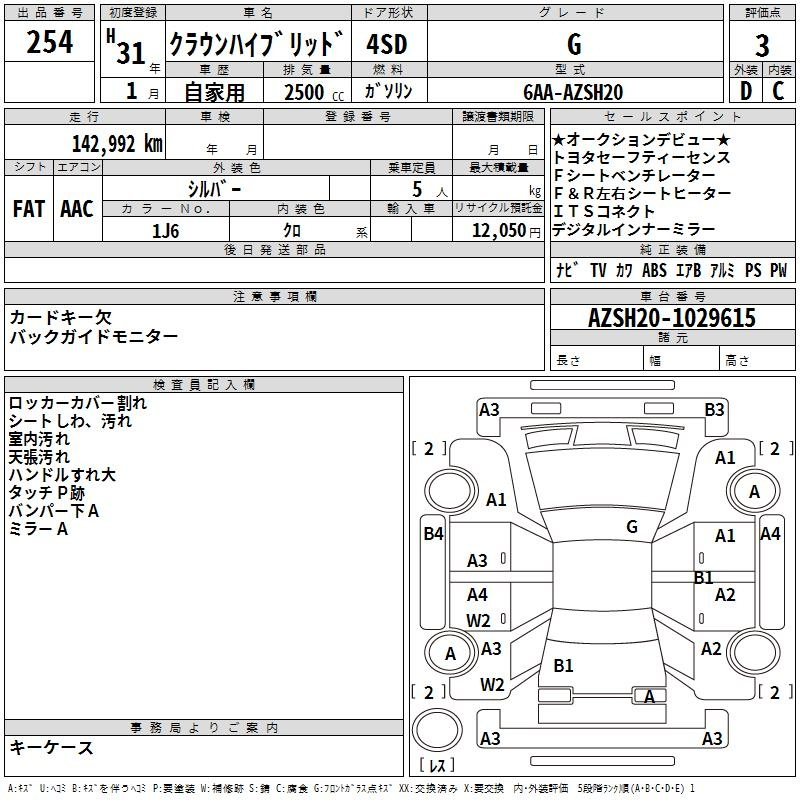Toggle the ABS equipment label
This screenshot has width=800, height=800.
(x=654, y=270)
